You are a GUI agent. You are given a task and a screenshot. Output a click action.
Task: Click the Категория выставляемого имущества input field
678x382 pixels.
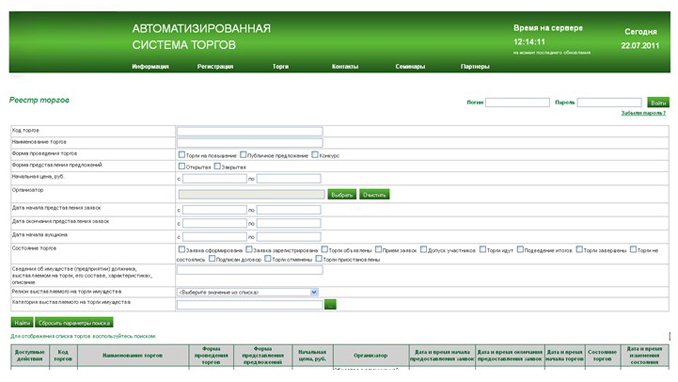(249, 305)
